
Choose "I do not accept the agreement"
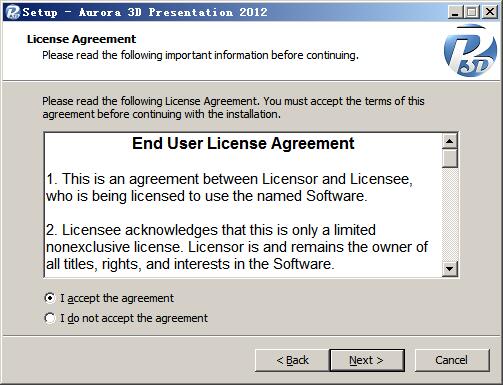[x=126, y=318]
